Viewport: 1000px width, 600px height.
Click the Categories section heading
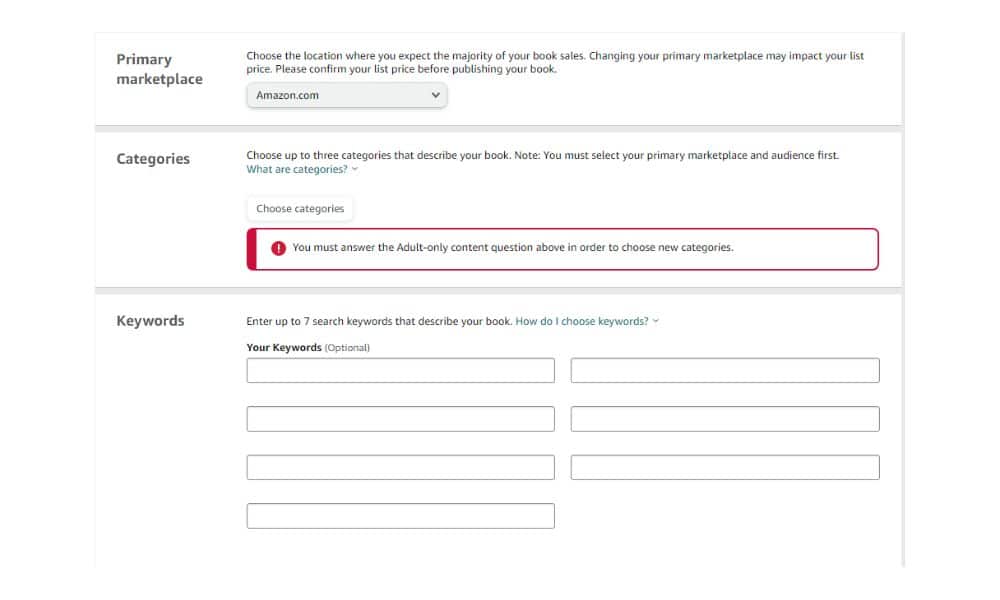point(153,159)
